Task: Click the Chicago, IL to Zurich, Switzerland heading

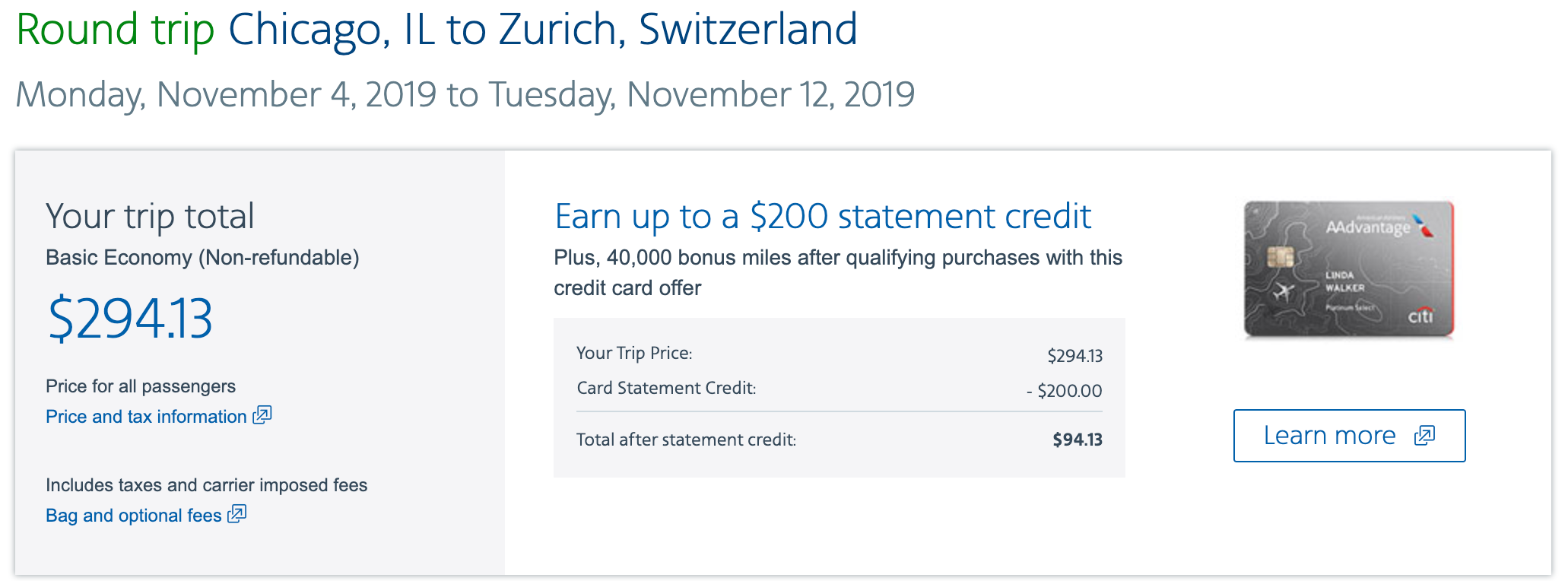Action: point(542,30)
